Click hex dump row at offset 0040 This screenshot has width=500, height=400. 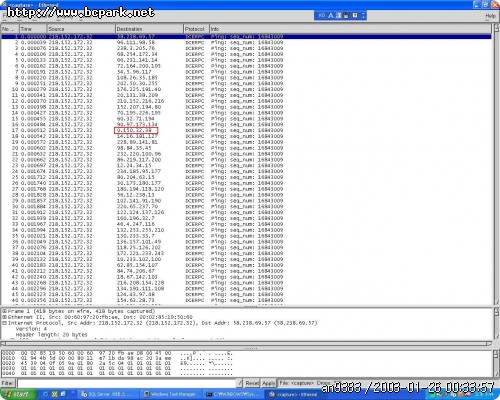(x=117, y=373)
